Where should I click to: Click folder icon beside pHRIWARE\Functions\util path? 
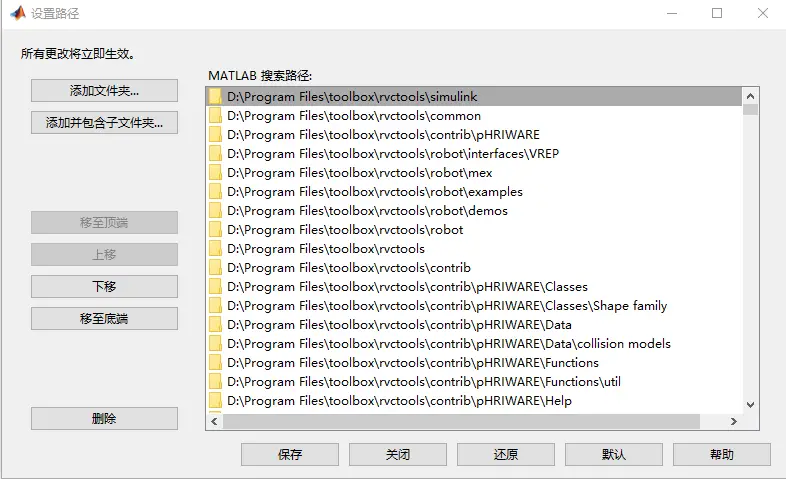[x=216, y=382]
